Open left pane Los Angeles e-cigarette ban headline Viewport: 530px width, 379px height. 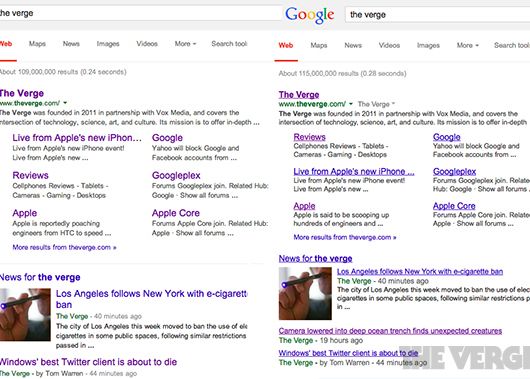coord(151,299)
